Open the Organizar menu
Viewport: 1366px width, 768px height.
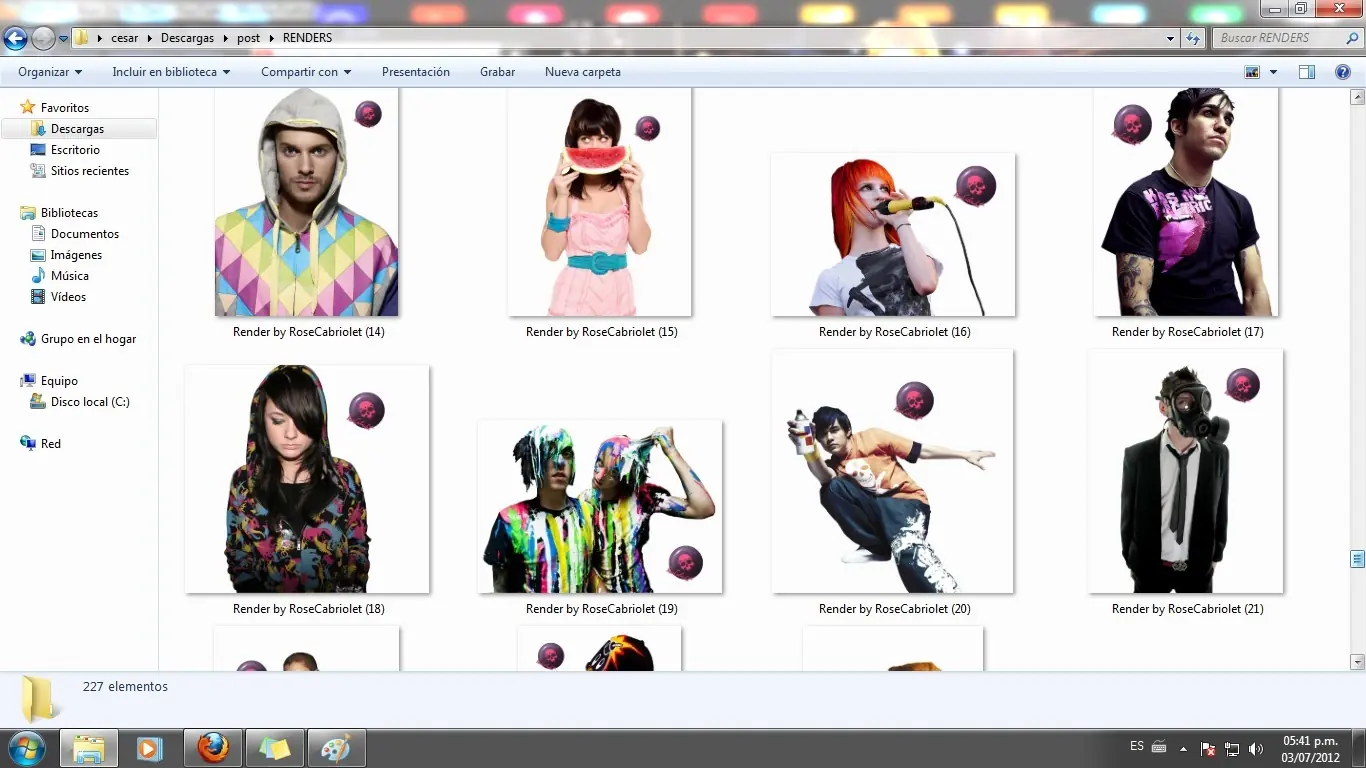coord(50,72)
